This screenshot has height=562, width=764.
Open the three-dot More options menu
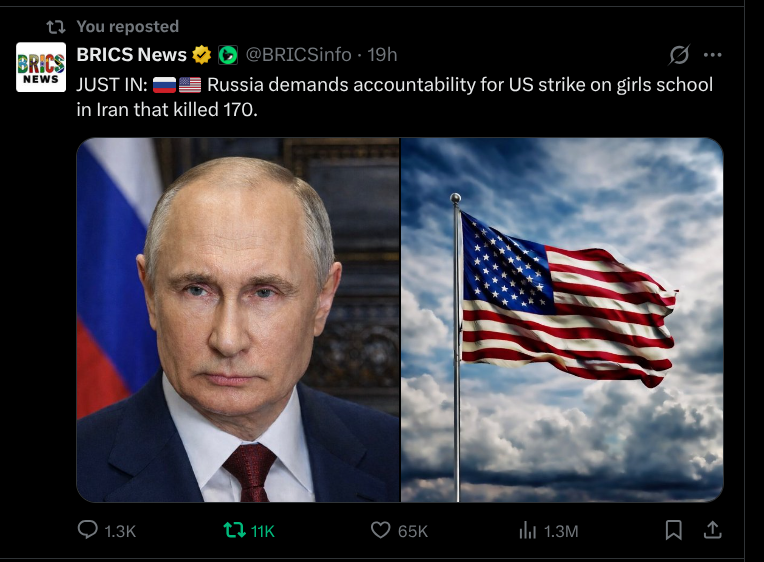(712, 54)
